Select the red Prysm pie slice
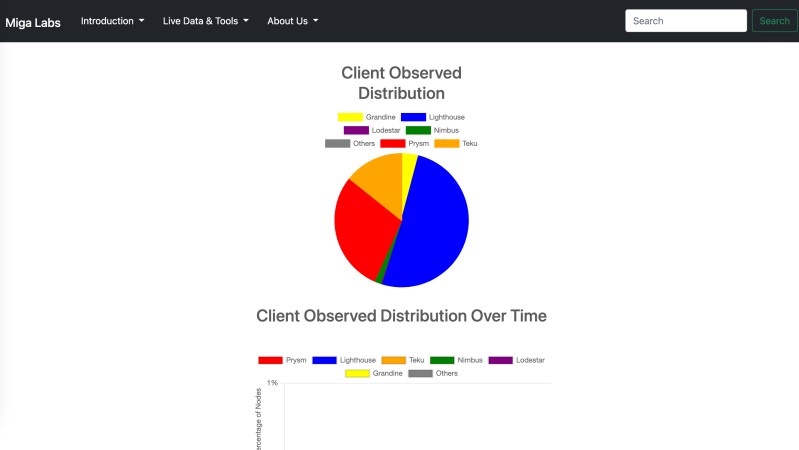 tap(360, 230)
